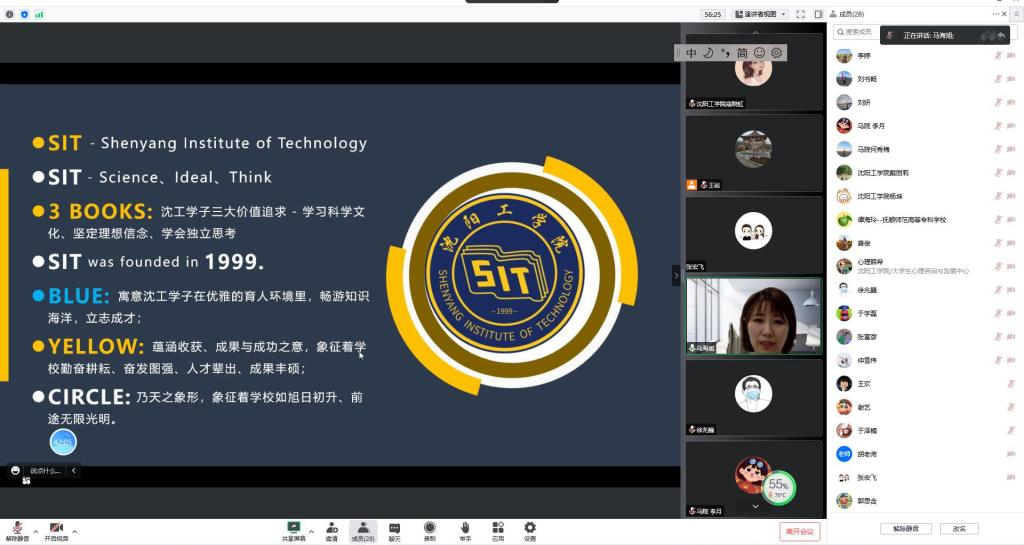Image resolution: width=1024 pixels, height=545 pixels.
Task: Toggle IME simplified 简 character mode
Action: pos(742,53)
